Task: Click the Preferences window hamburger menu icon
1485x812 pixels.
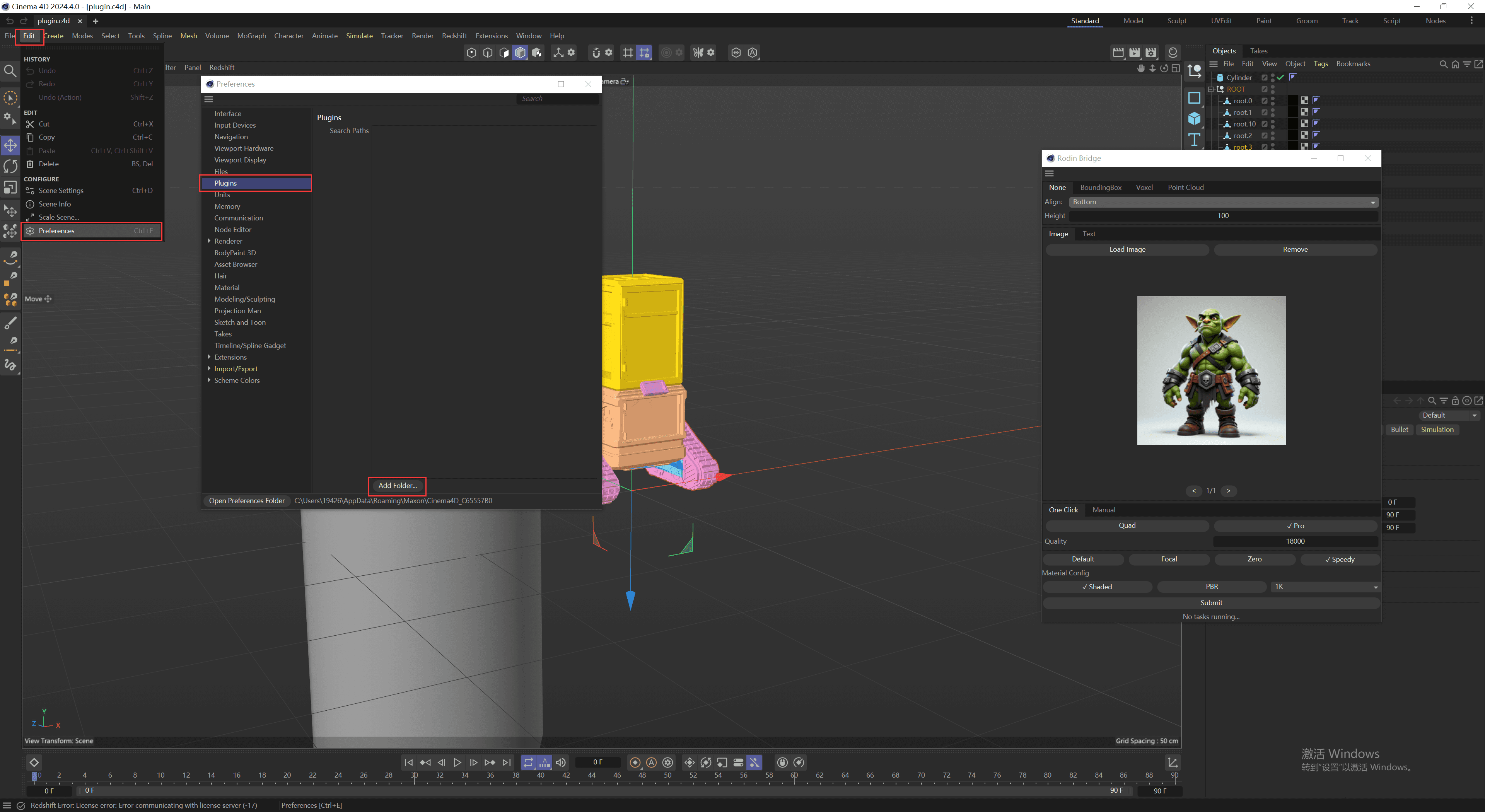Action: [209, 99]
